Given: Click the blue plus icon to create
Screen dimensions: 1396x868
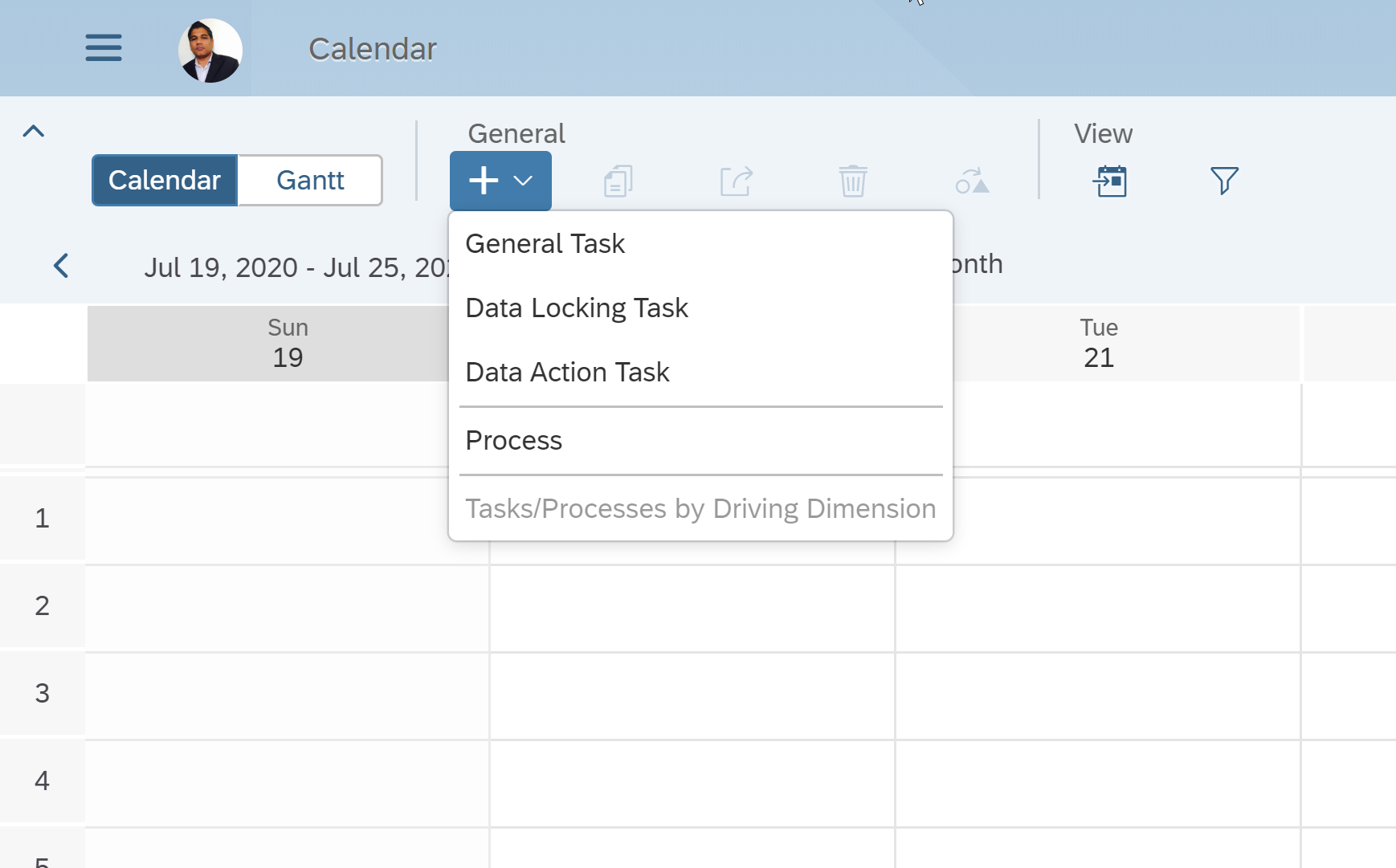Looking at the screenshot, I should 483,181.
